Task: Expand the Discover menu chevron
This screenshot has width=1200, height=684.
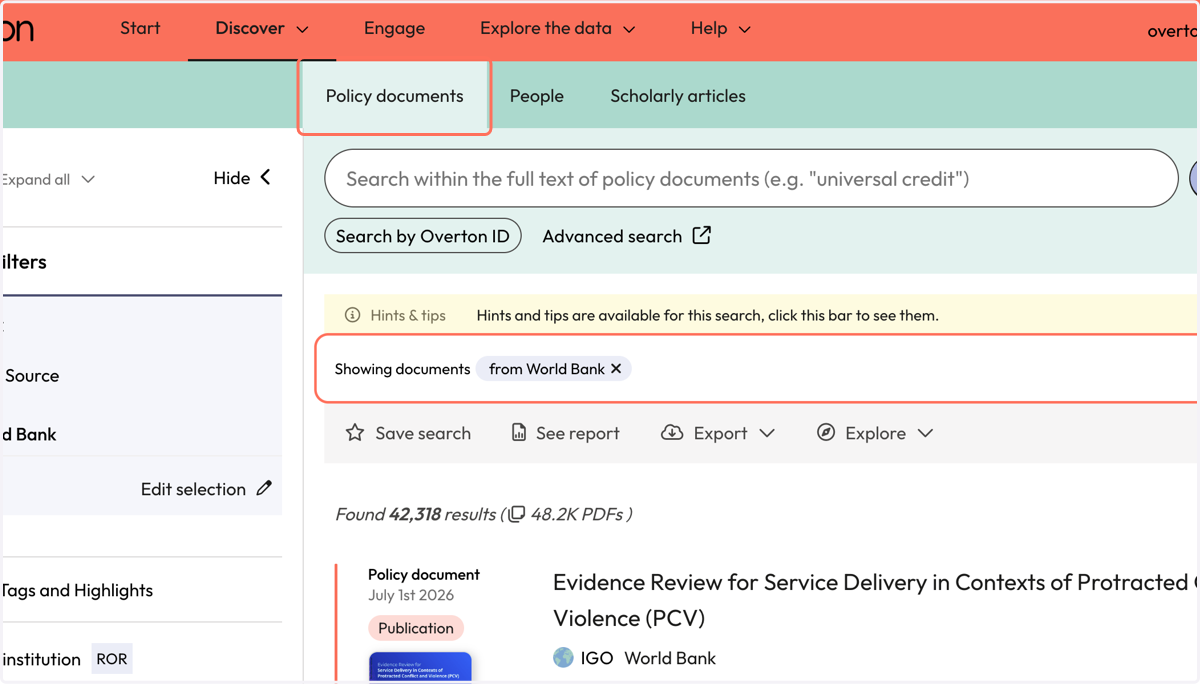Action: pyautogui.click(x=303, y=30)
